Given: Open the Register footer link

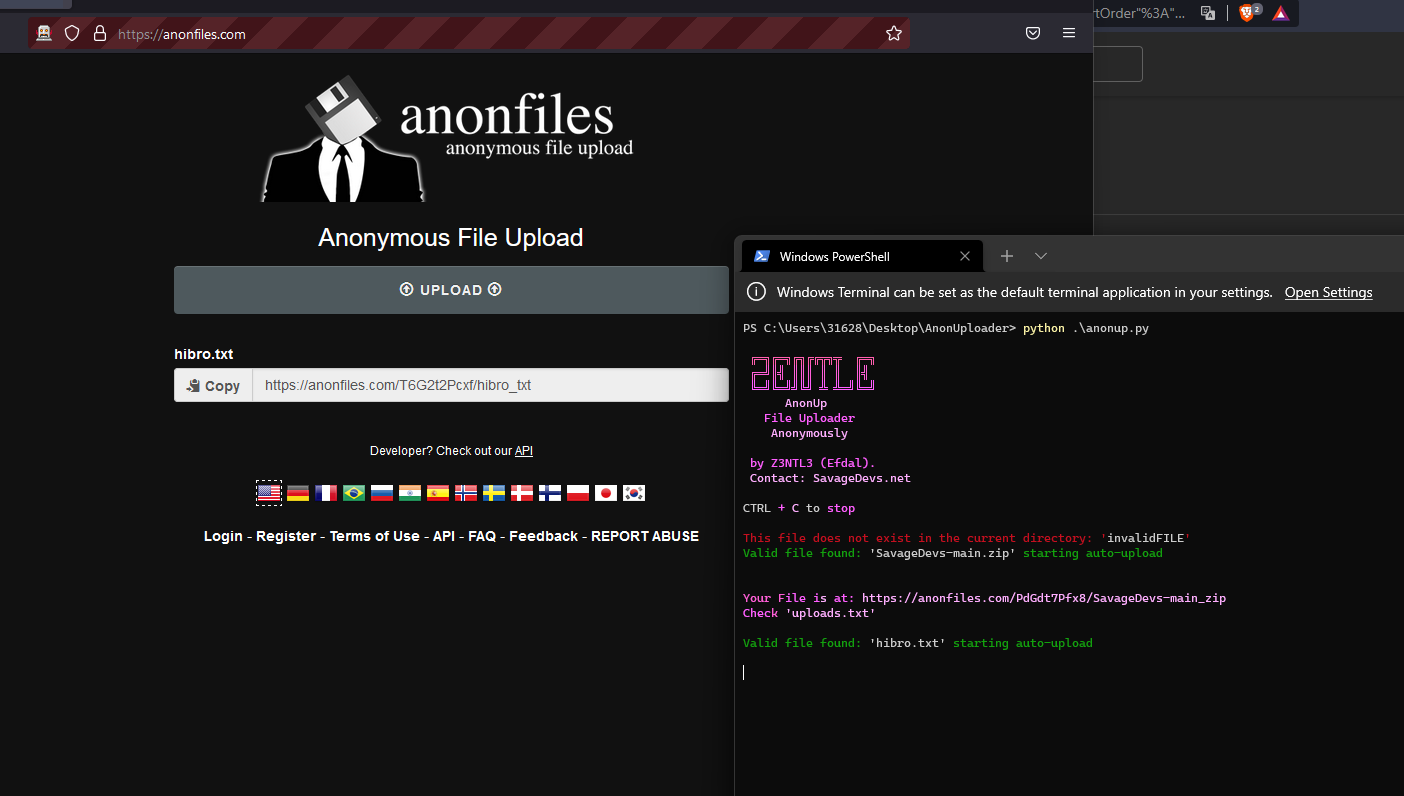Looking at the screenshot, I should tap(286, 536).
